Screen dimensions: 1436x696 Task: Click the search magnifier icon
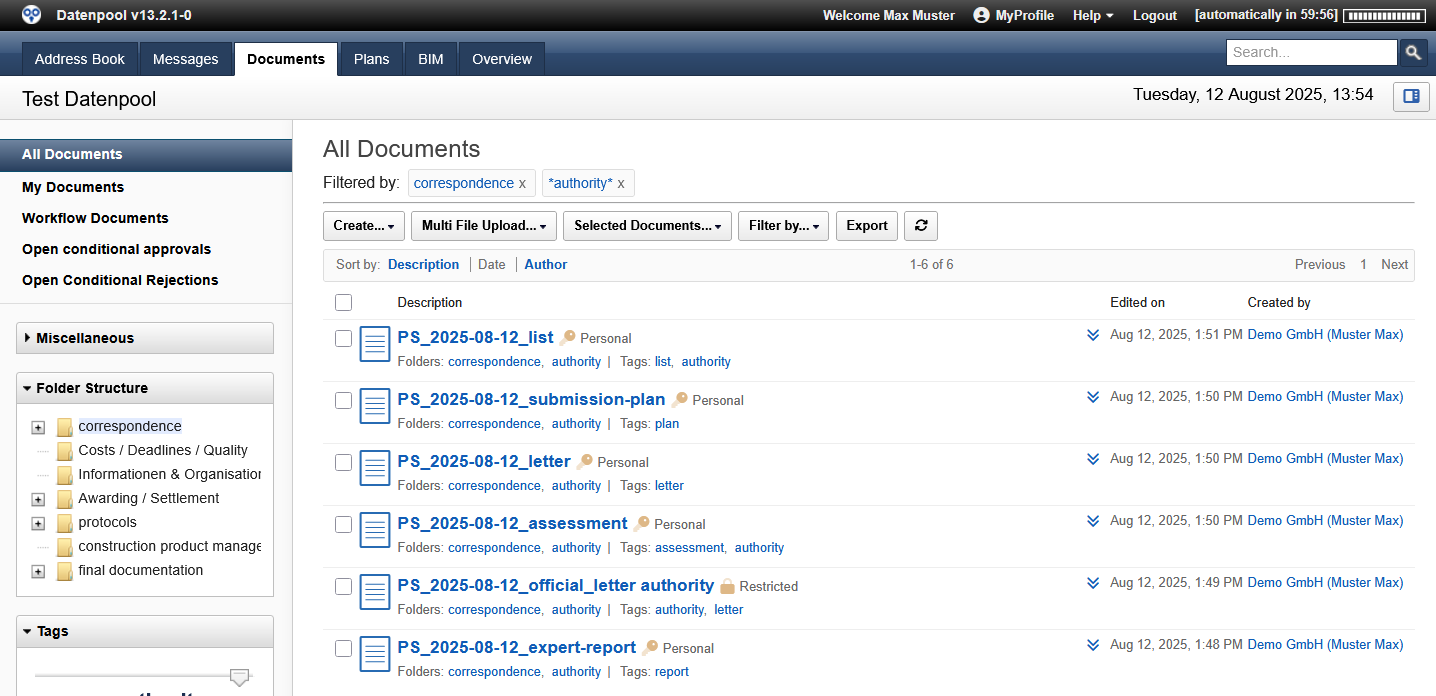(x=1412, y=53)
